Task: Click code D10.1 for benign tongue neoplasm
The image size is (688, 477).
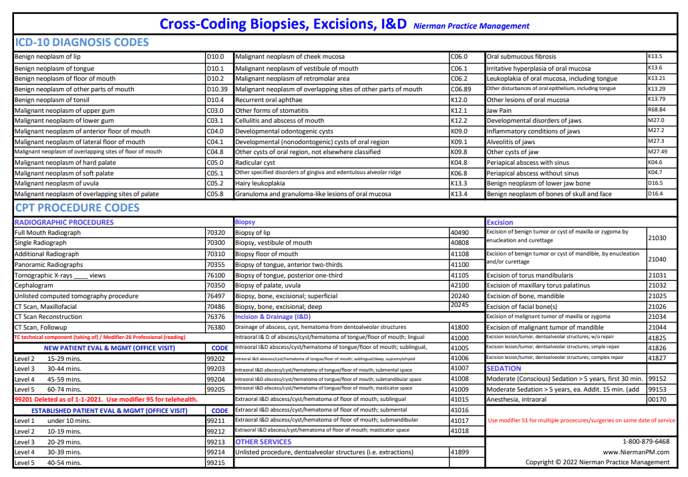Action: [x=215, y=68]
